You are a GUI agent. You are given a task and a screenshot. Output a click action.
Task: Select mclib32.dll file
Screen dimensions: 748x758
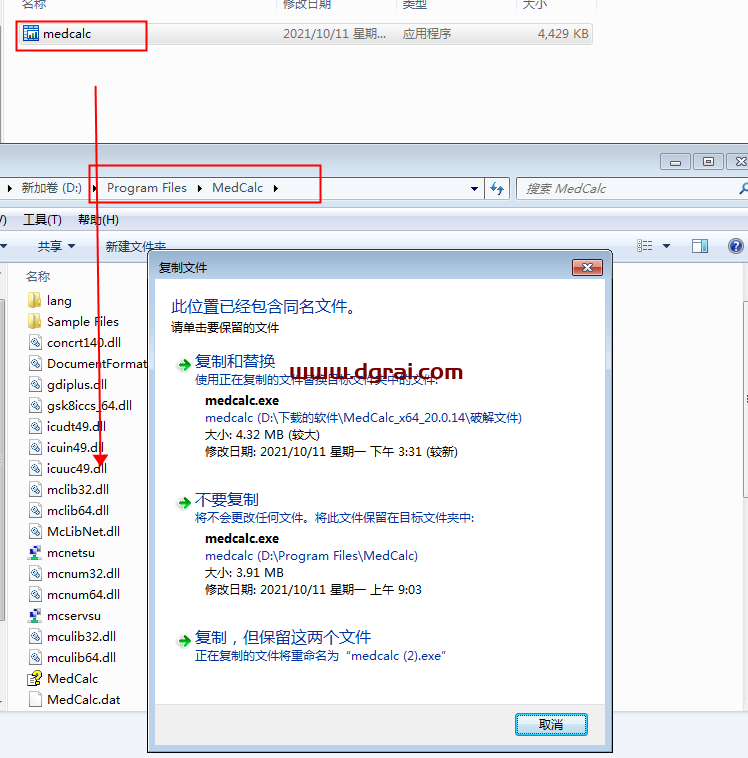(x=69, y=490)
